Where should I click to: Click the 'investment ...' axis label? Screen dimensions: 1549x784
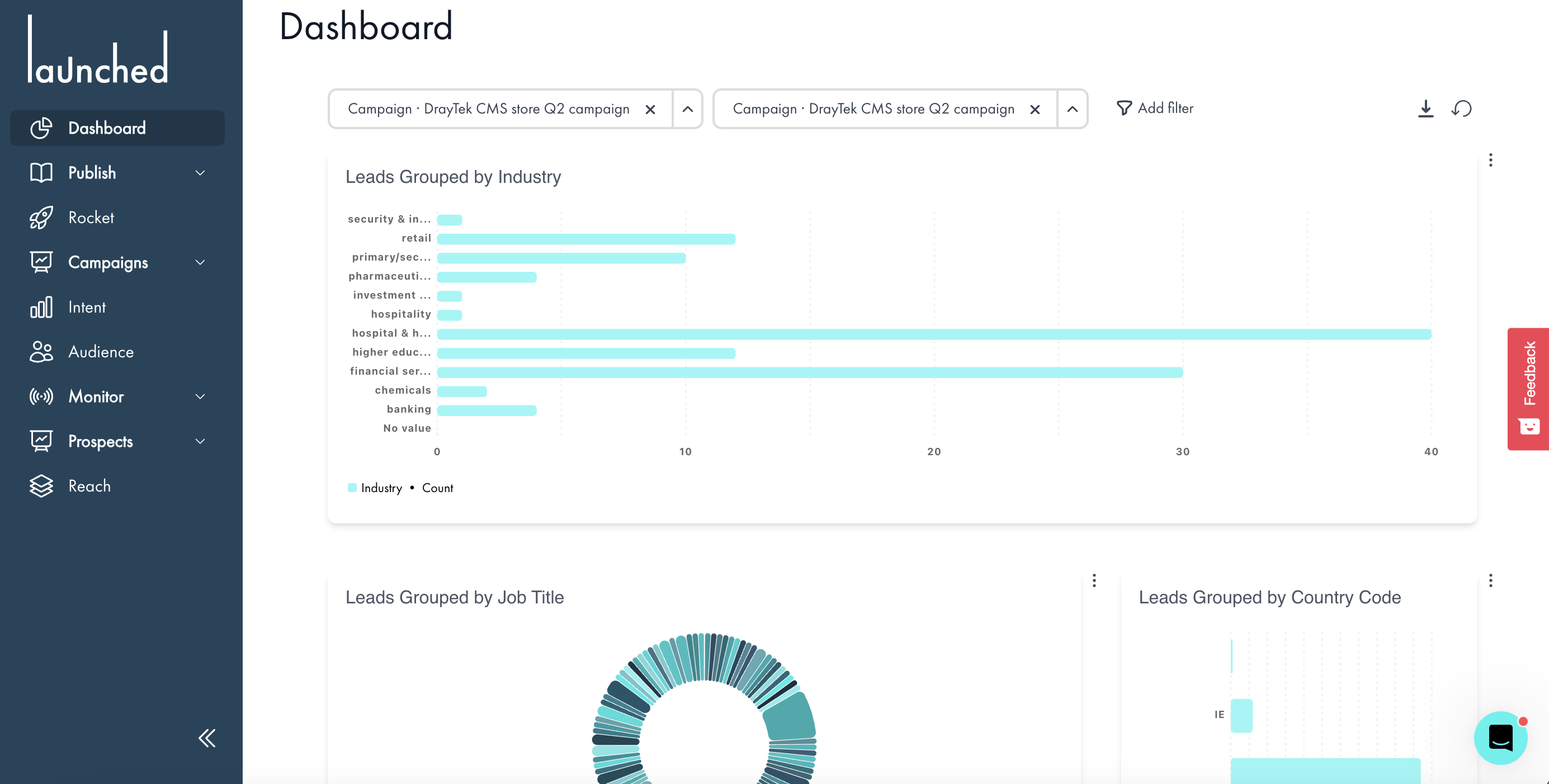(x=392, y=295)
